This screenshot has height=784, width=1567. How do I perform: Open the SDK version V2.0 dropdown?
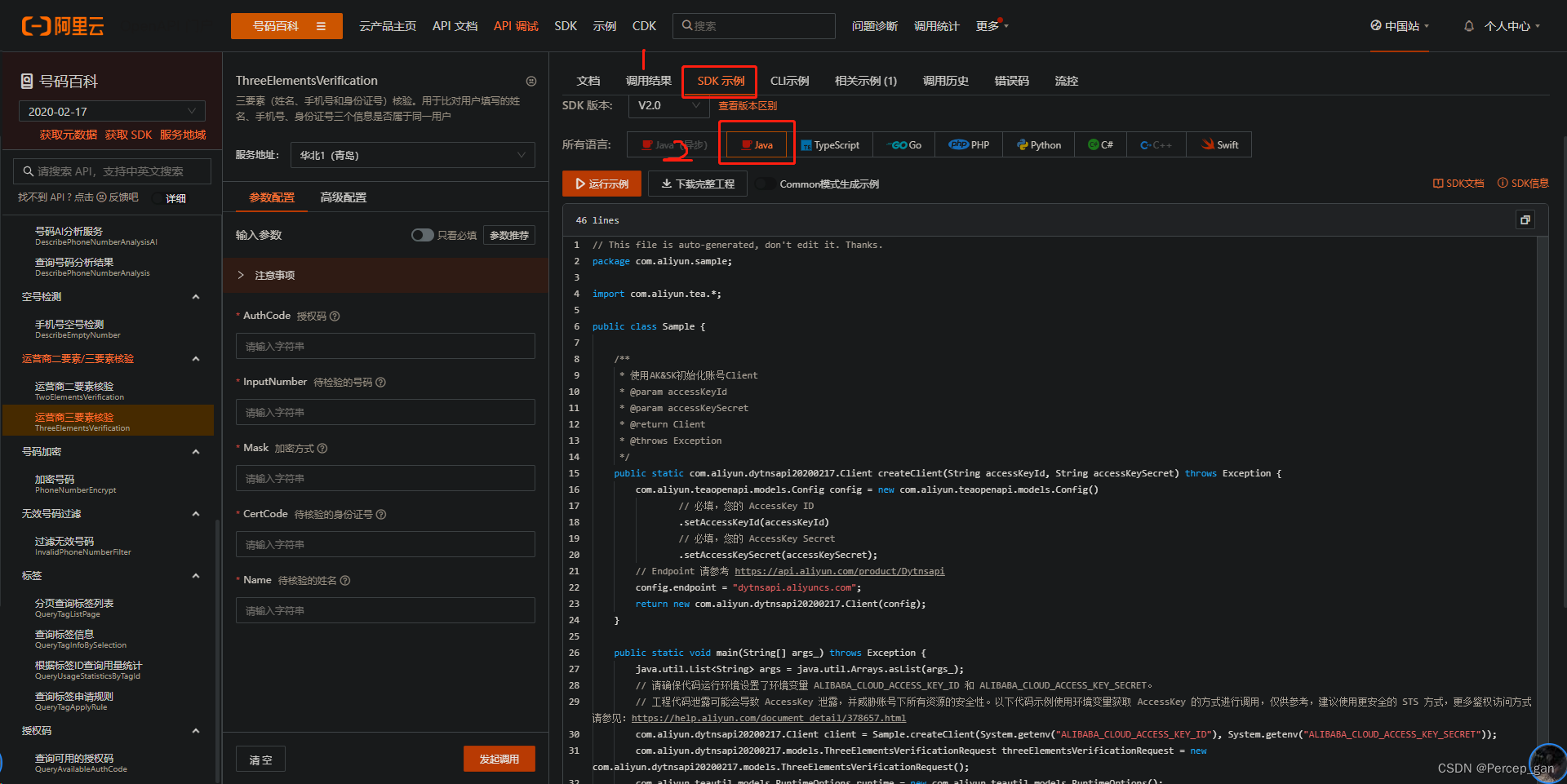pos(668,106)
